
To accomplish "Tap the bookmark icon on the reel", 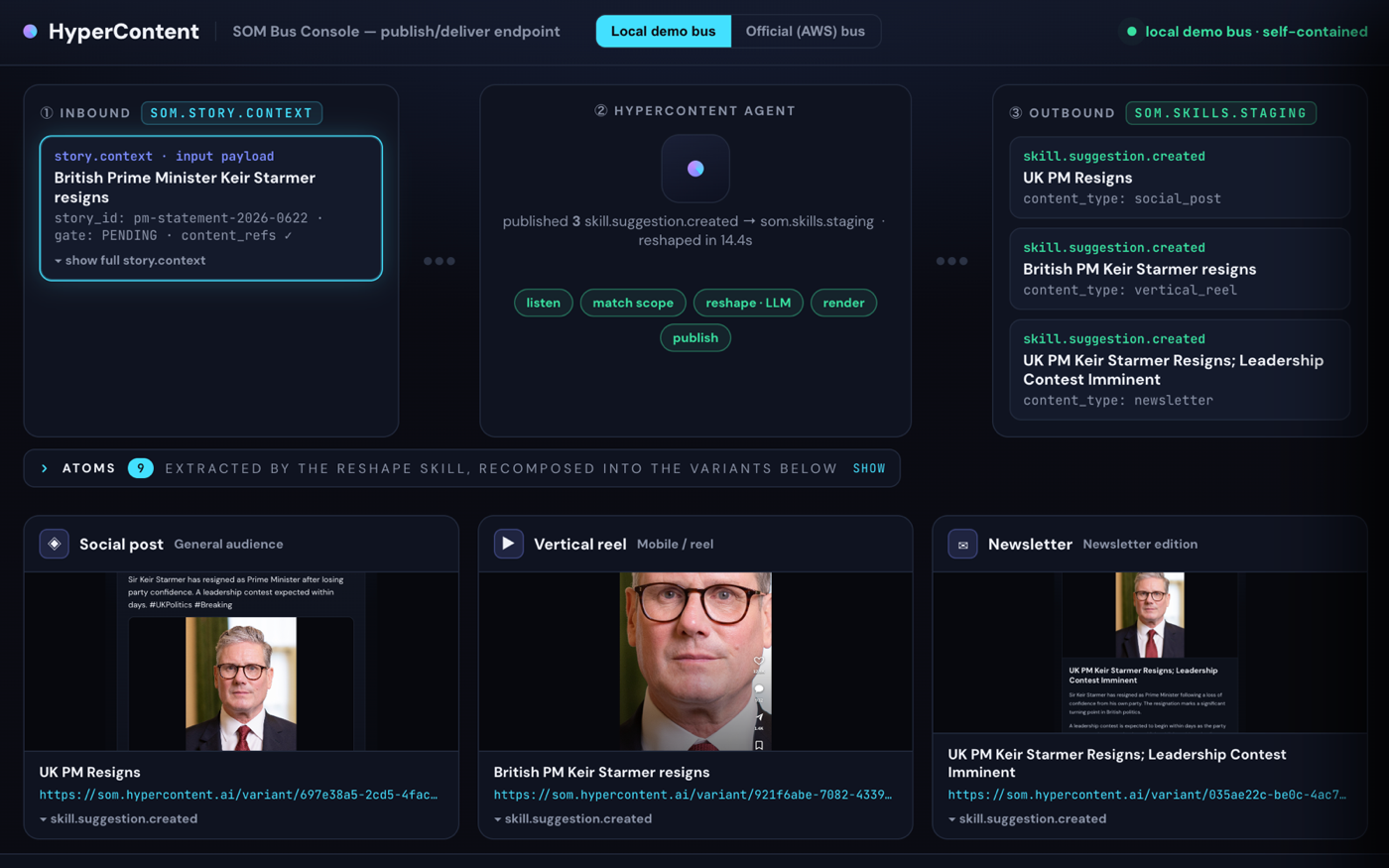I will coord(759,745).
